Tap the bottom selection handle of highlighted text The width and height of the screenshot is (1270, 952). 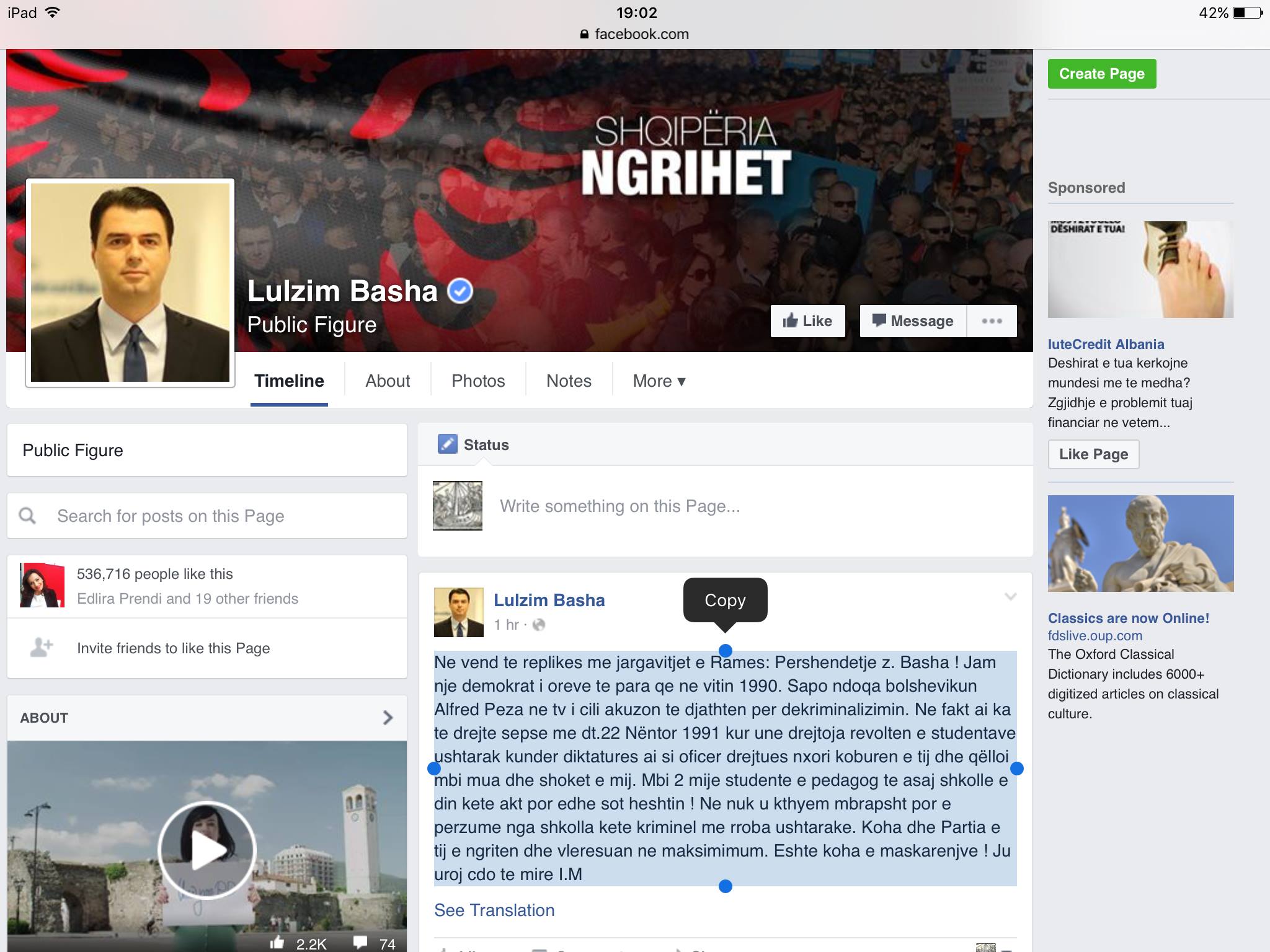(x=725, y=886)
